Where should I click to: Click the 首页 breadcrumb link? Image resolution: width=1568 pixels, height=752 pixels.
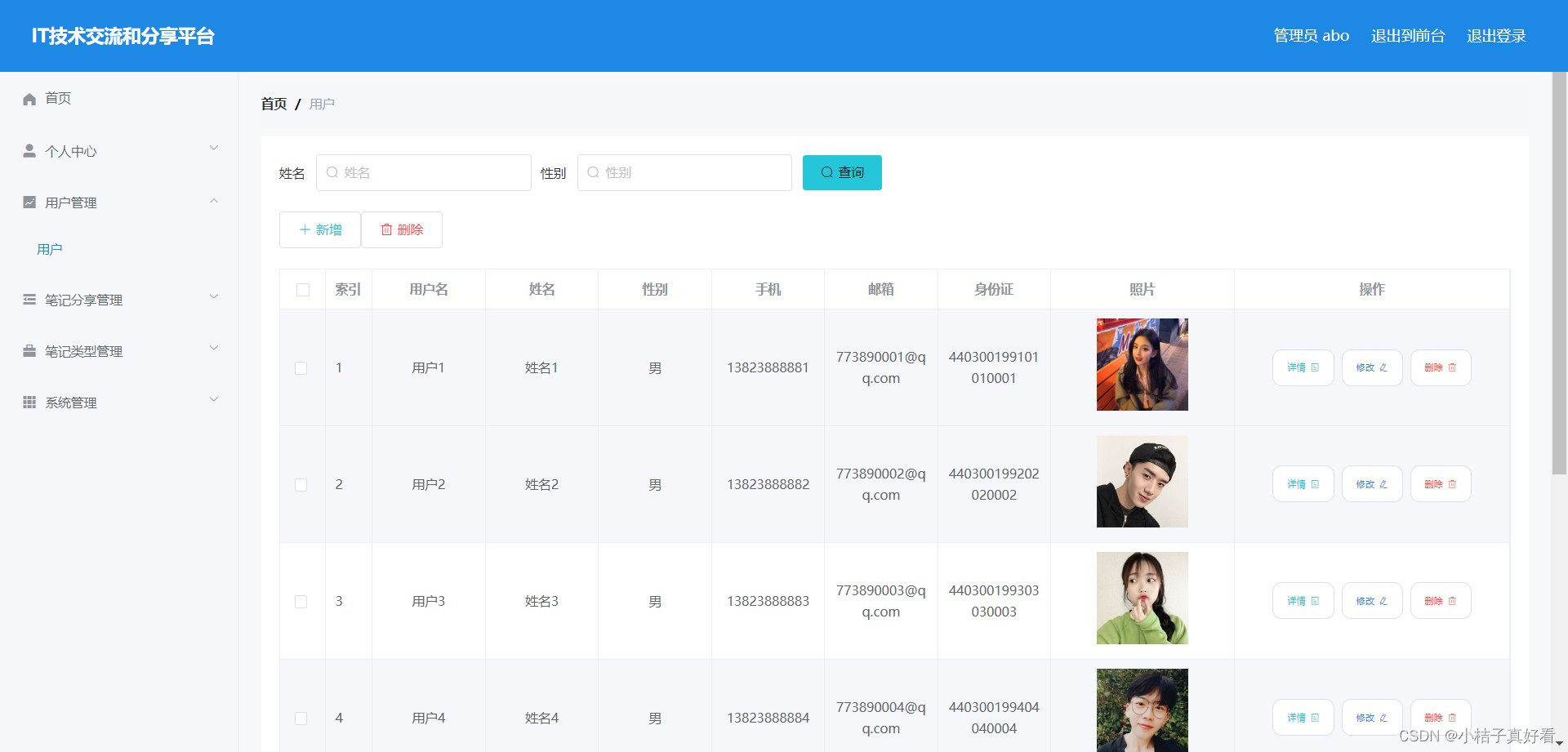(274, 104)
